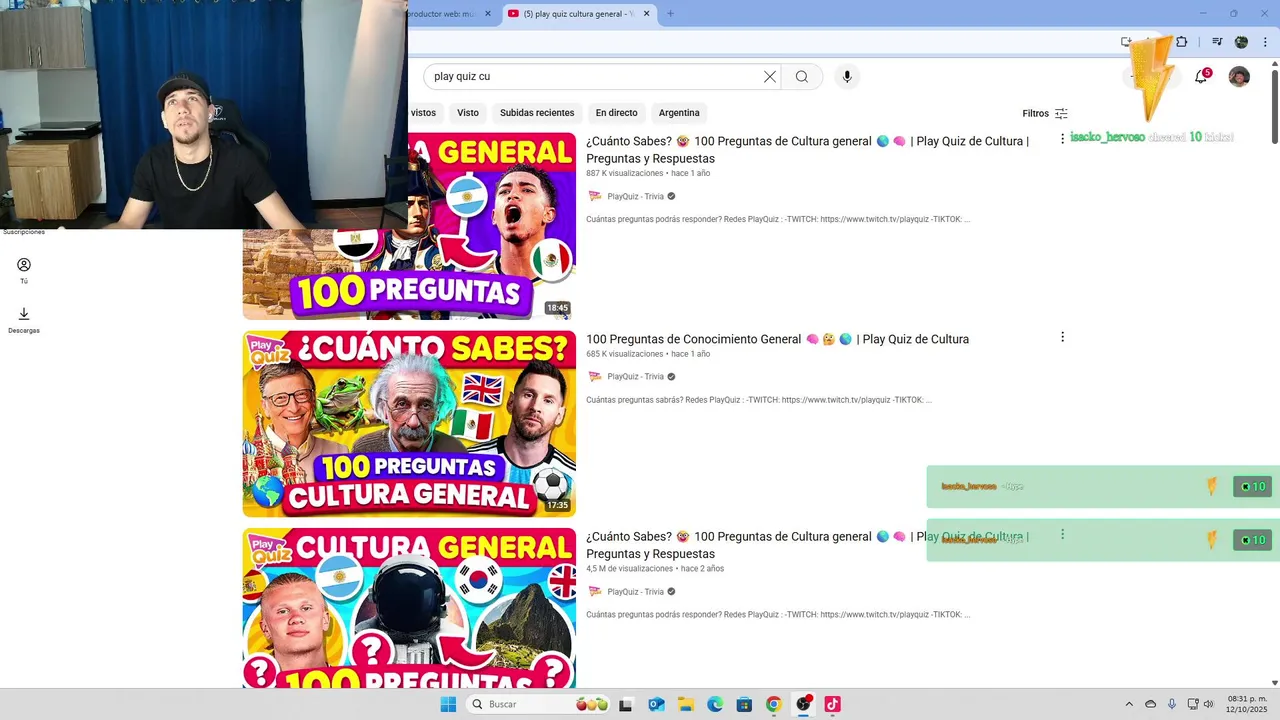Screen dimensions: 1280x720
Task: Open PlayQuiz - Trivia channel under first video
Action: point(635,197)
